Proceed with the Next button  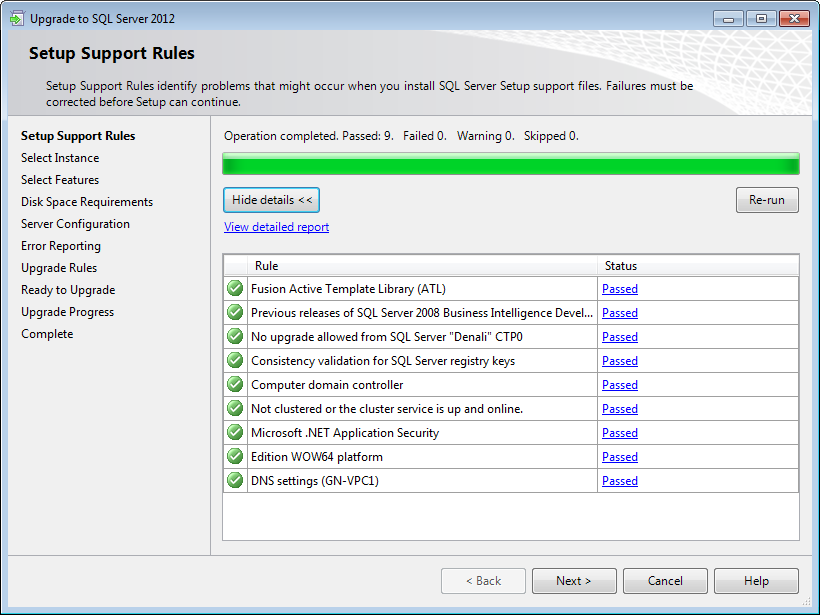pyautogui.click(x=574, y=581)
